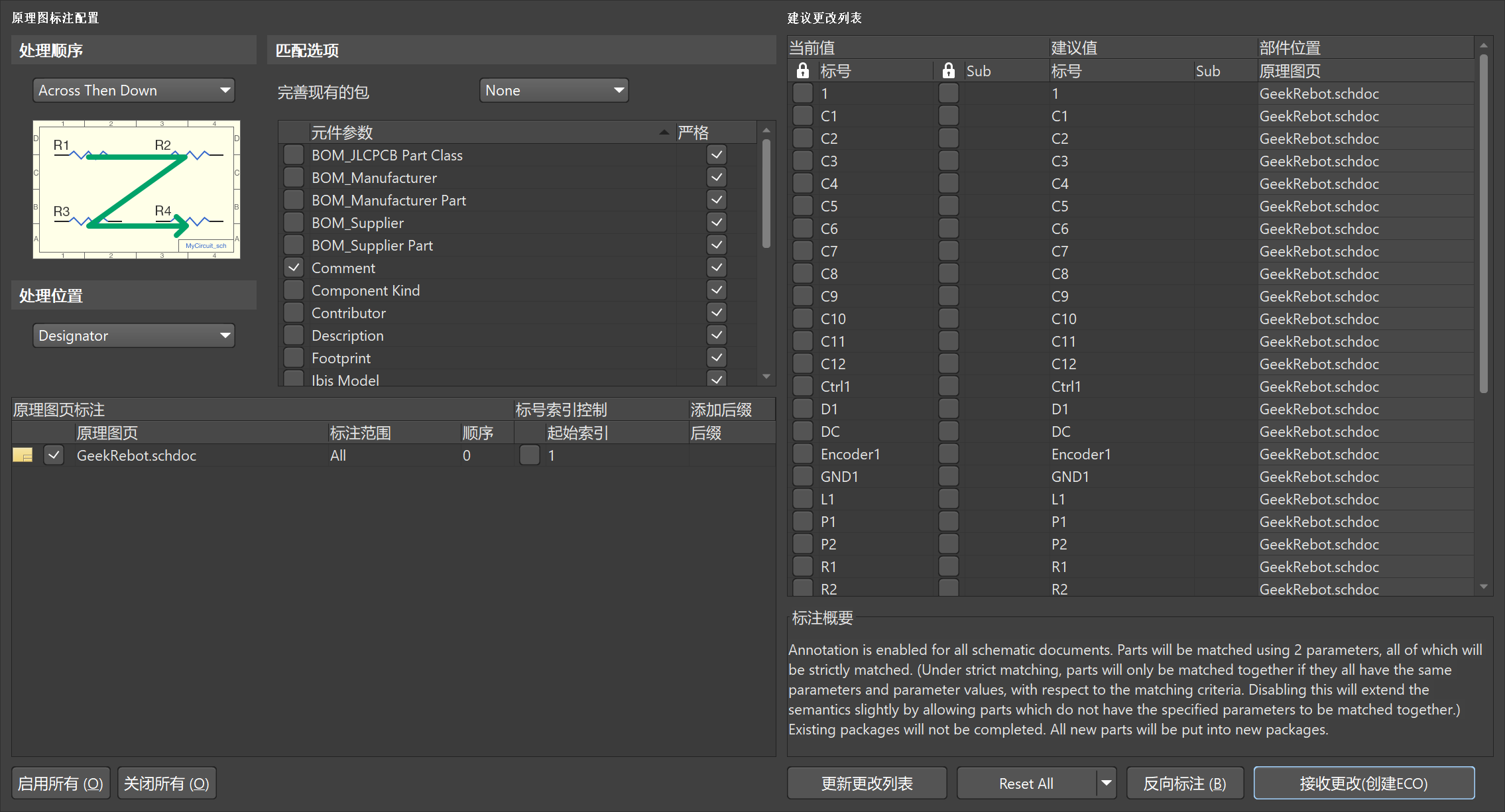Click the Sub lock icon in header
The image size is (1505, 812).
tap(948, 71)
